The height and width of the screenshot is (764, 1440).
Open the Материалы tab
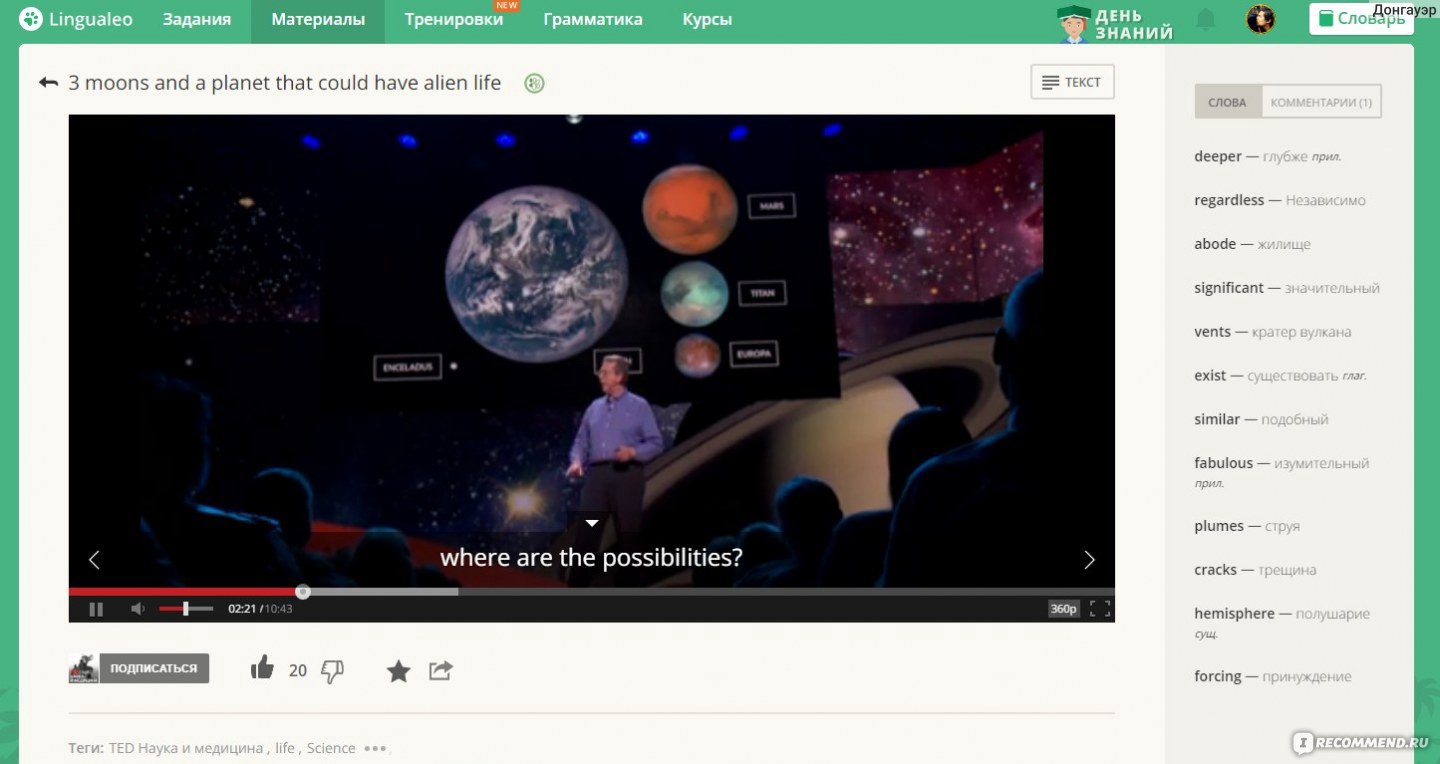pyautogui.click(x=318, y=19)
